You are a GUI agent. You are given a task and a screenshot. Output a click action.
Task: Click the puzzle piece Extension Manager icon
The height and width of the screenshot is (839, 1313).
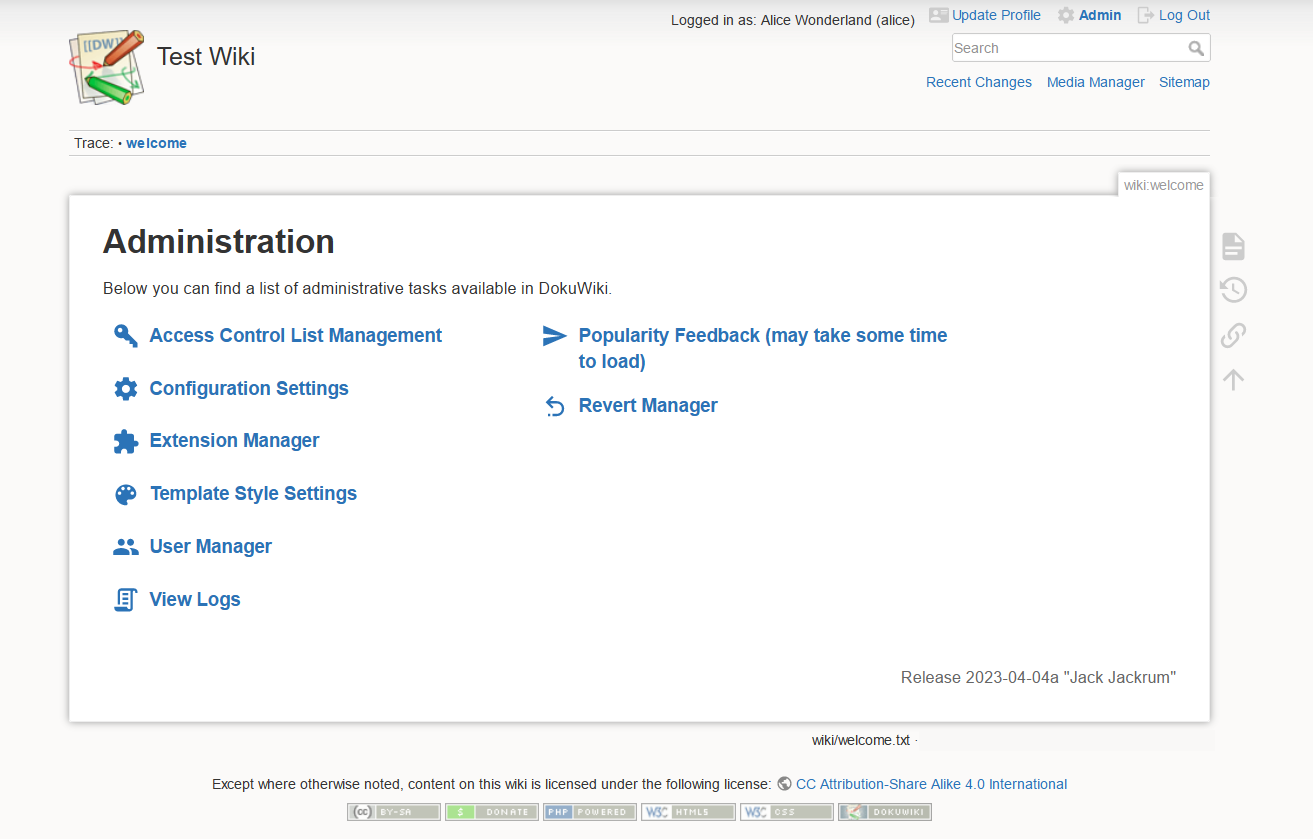(x=126, y=441)
